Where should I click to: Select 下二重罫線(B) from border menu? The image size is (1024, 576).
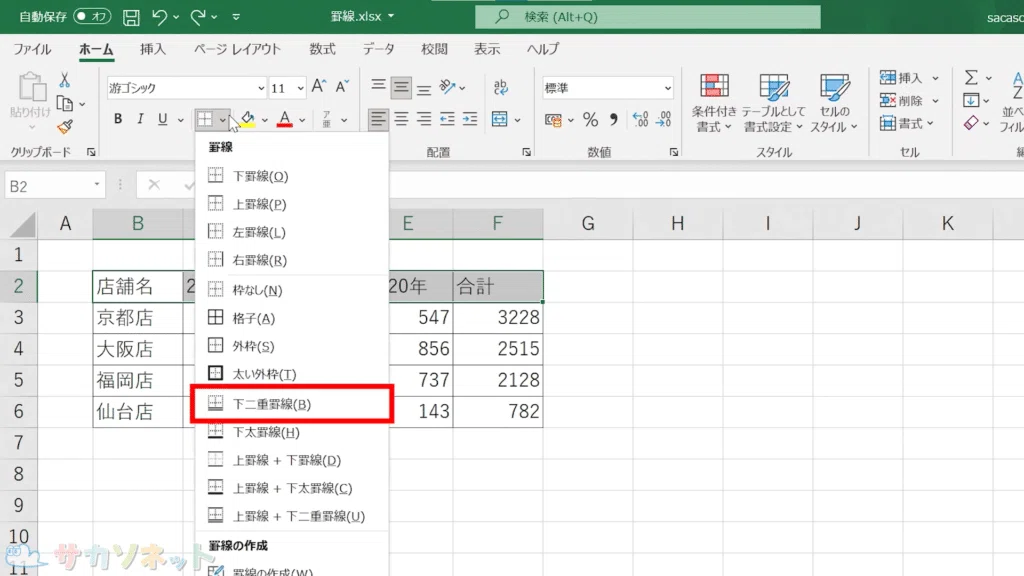coord(292,404)
